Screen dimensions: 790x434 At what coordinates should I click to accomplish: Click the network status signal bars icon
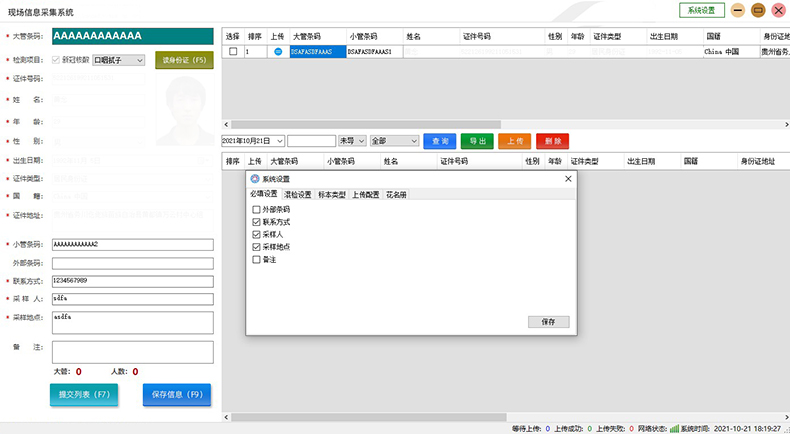[x=675, y=428]
